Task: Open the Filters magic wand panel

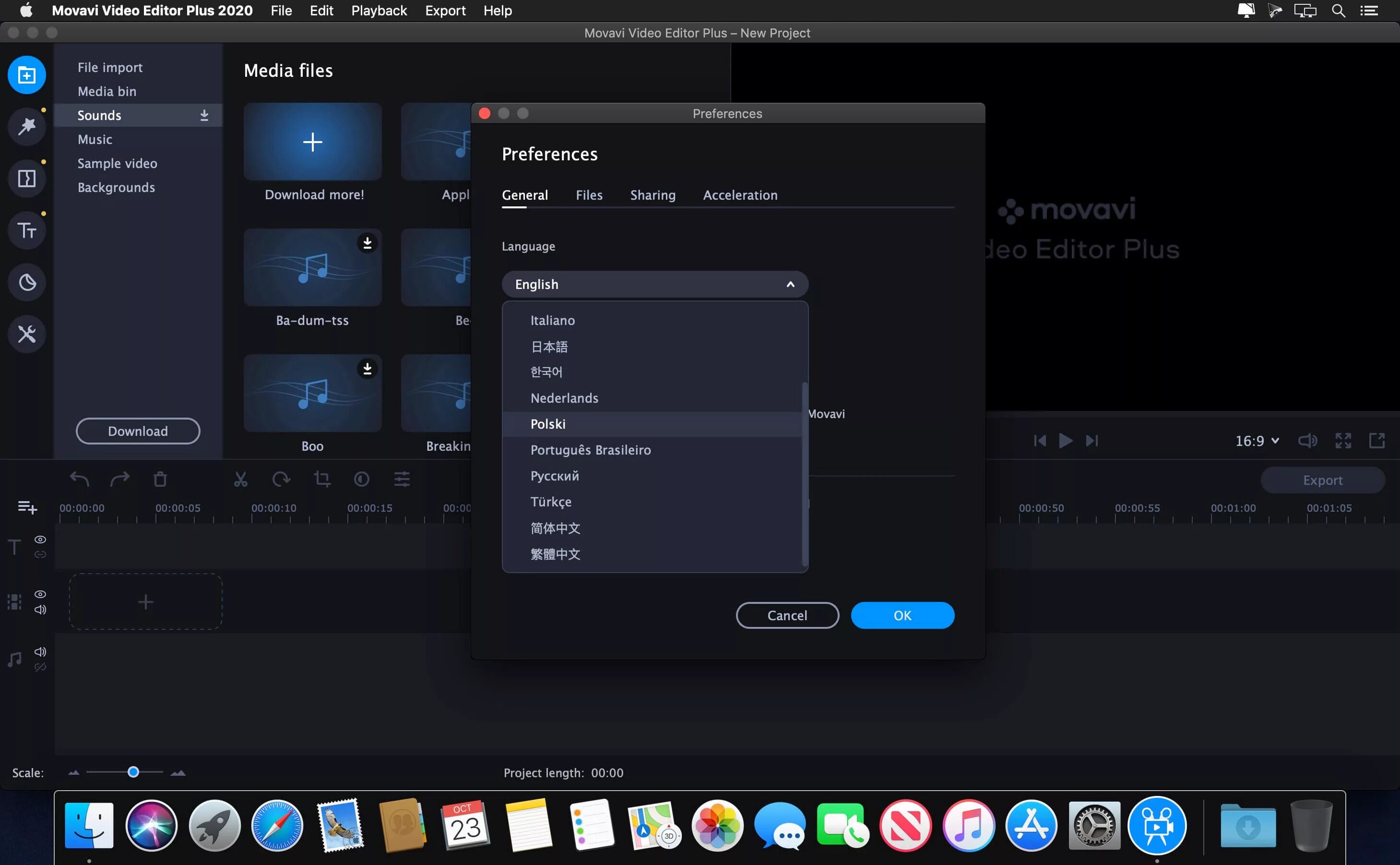Action: coord(26,126)
